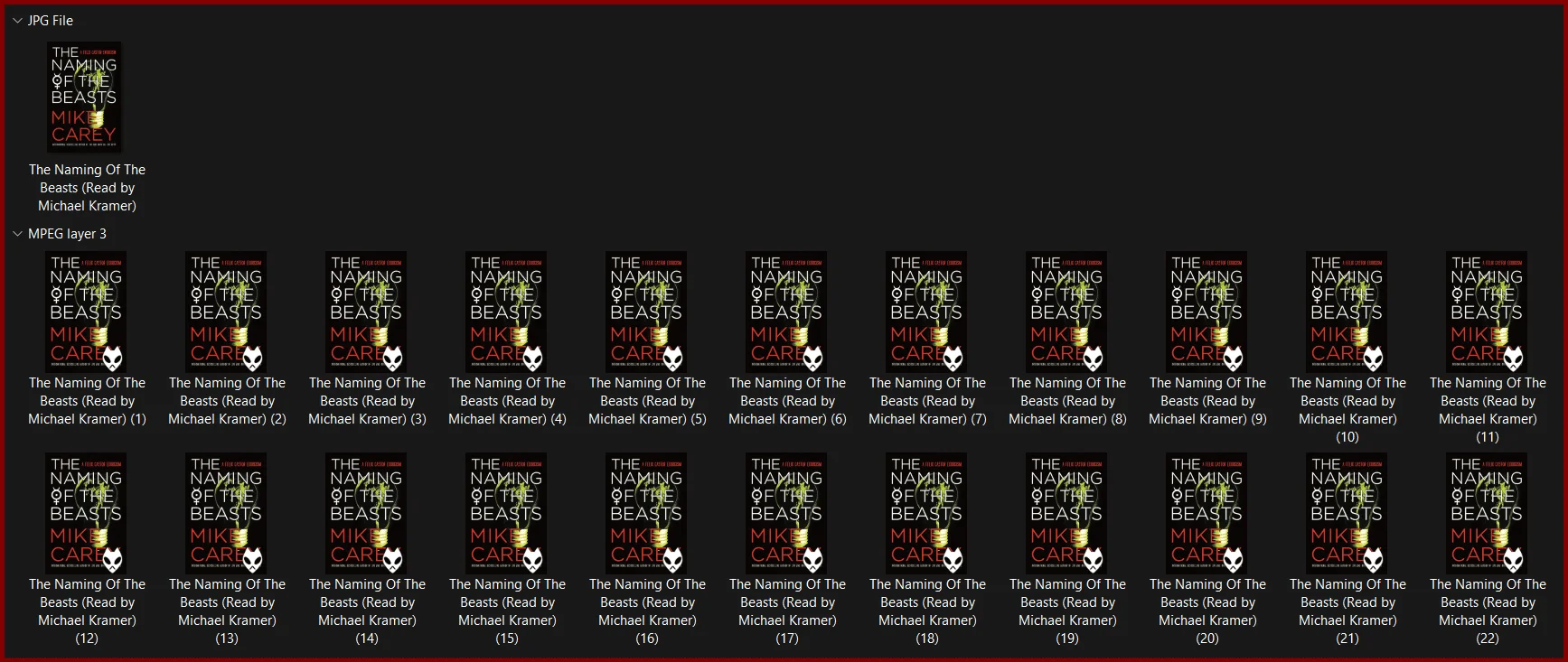
Task: Select MP3 file thumbnail numbered (9)
Action: tap(1207, 312)
